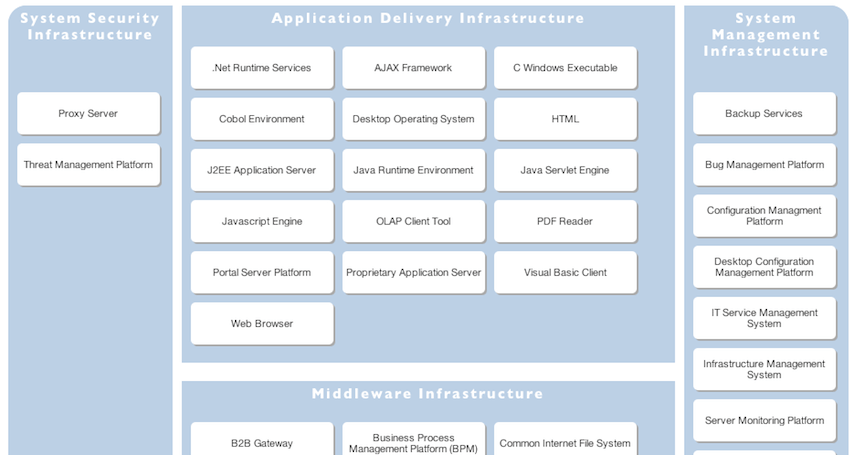The image size is (855, 455).
Task: Select the HTML box
Action: click(x=565, y=119)
